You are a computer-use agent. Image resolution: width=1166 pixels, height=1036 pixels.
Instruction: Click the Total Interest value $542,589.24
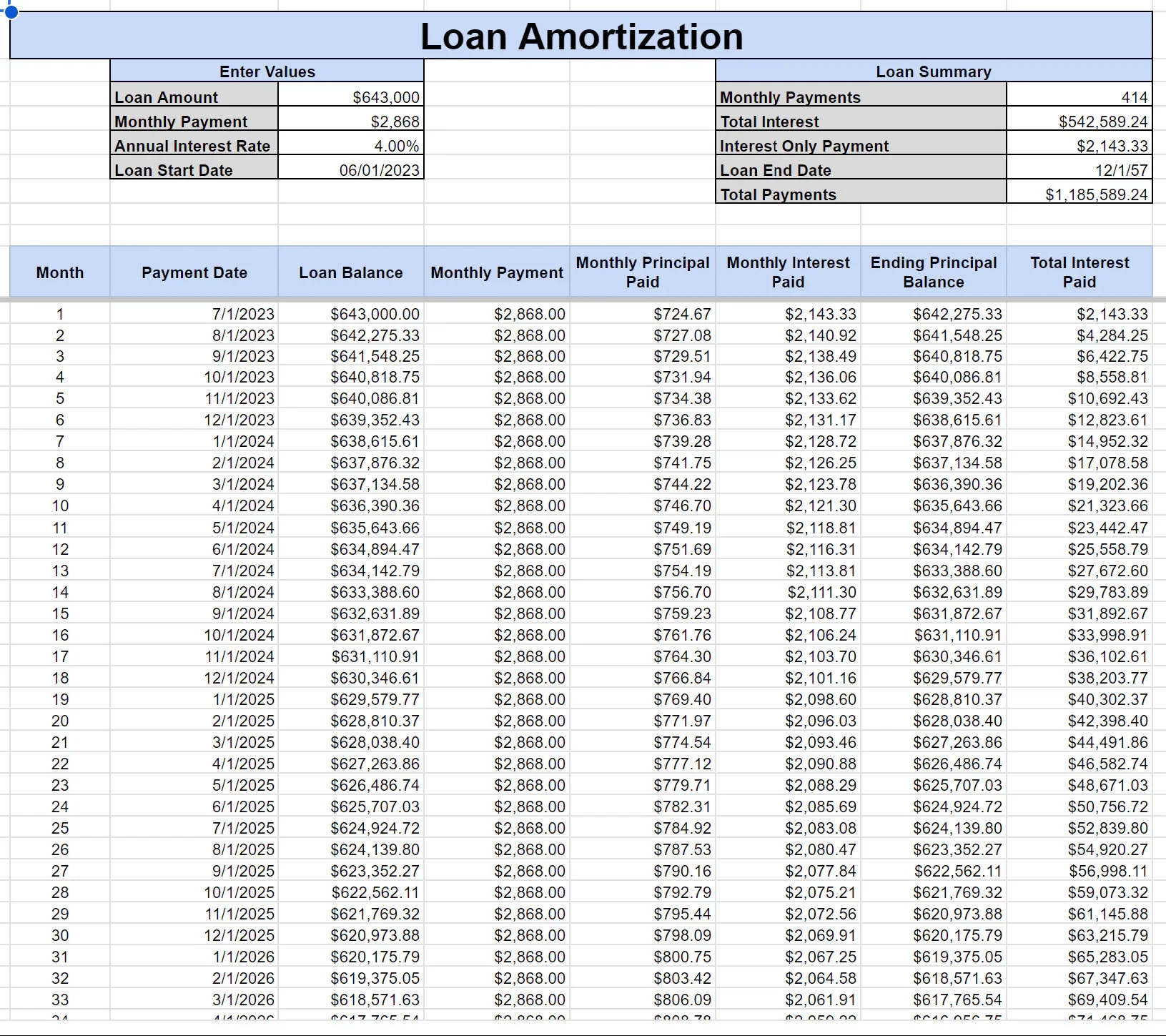tap(1079, 122)
